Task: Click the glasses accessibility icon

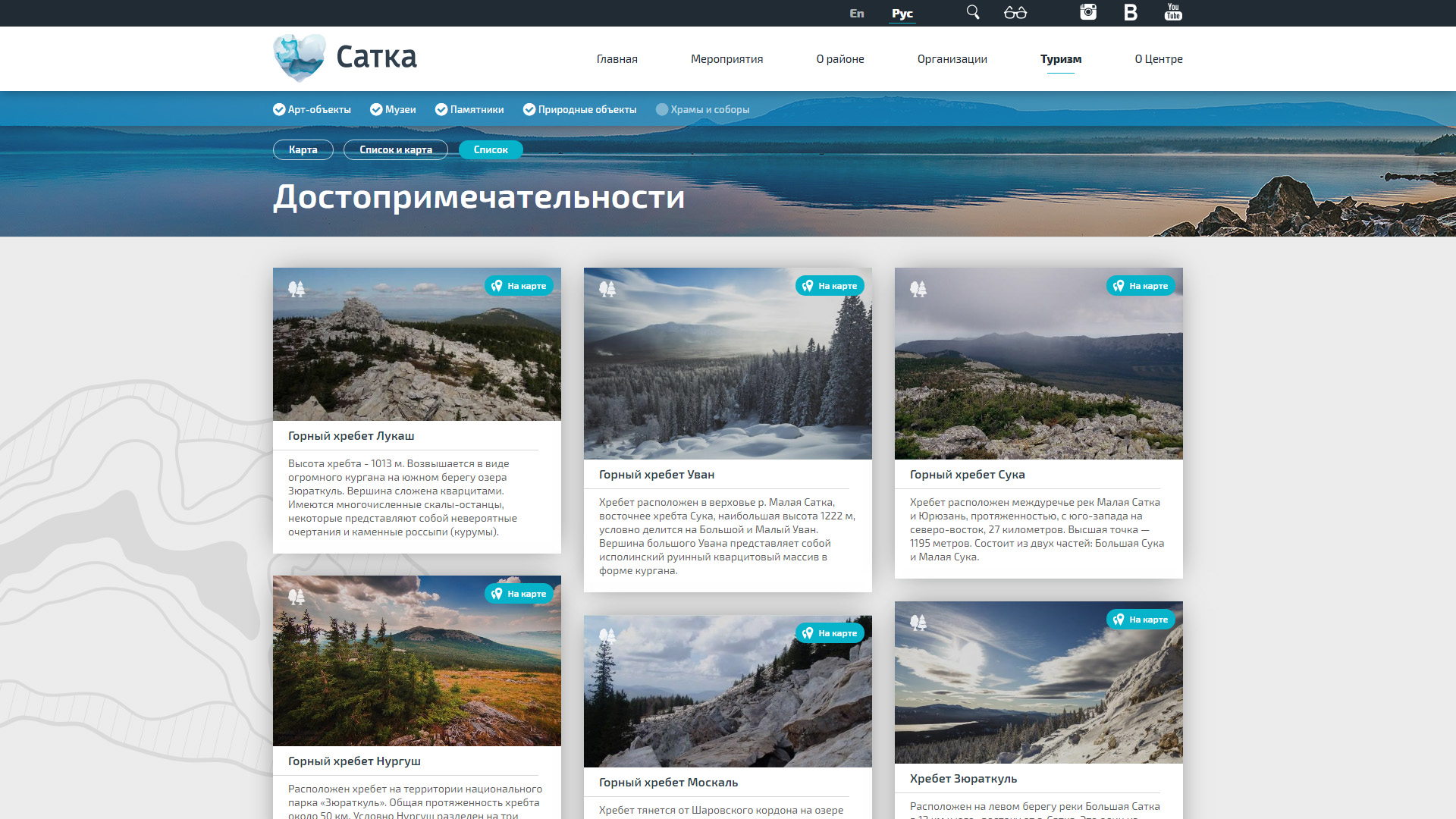Action: [x=1015, y=12]
